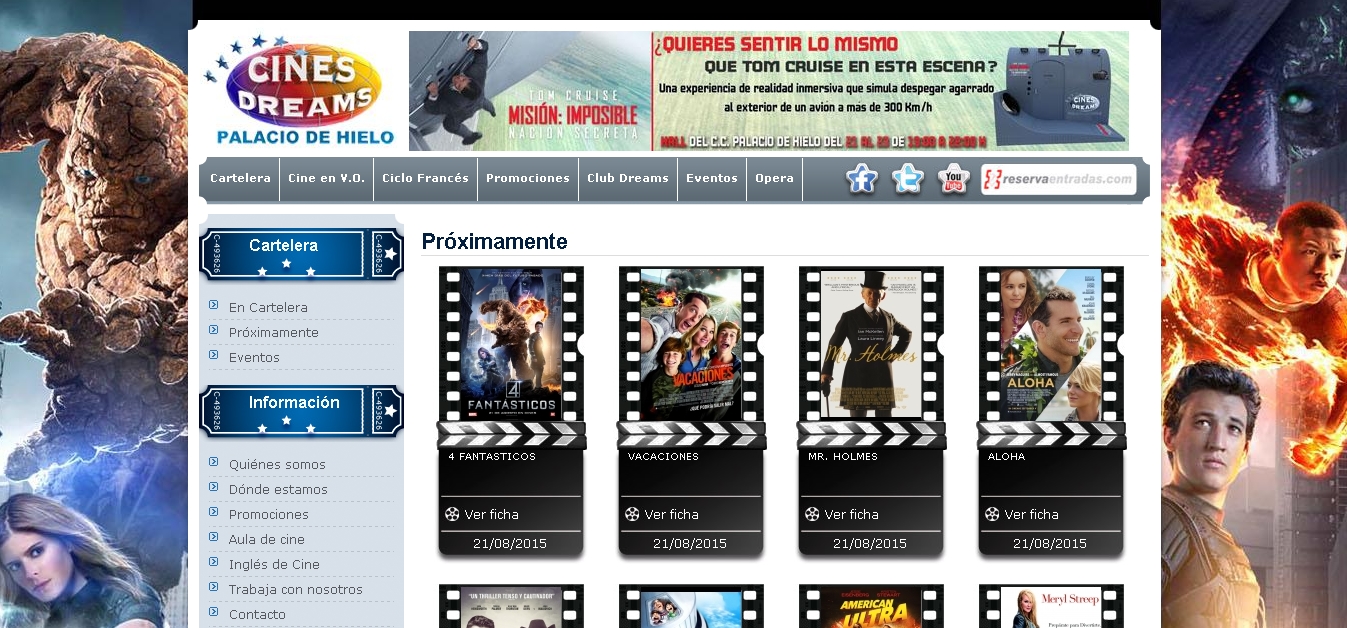Open the Opera menu item

tap(774, 178)
